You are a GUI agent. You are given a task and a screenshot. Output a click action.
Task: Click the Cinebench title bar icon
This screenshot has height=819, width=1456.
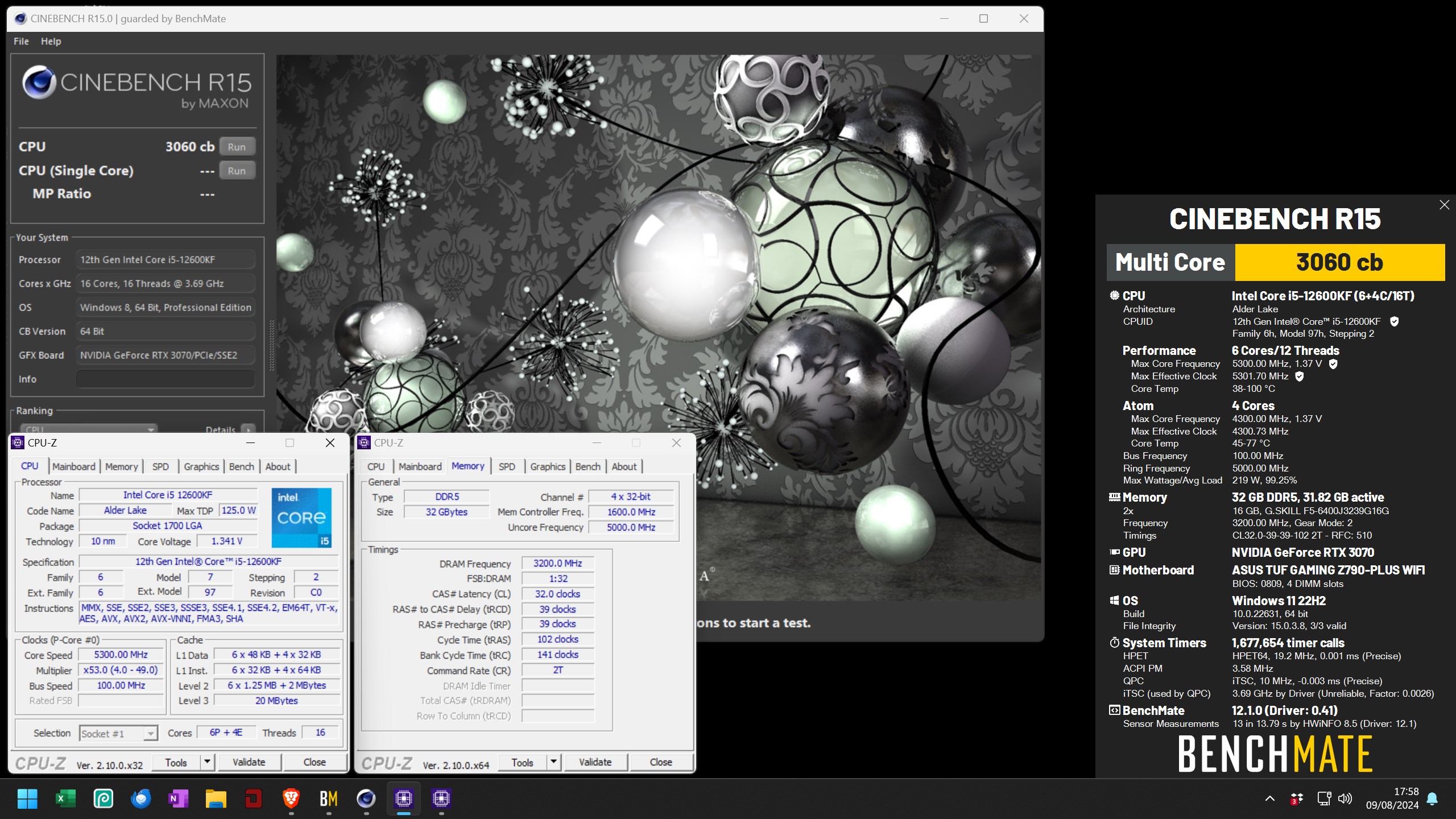(20, 18)
